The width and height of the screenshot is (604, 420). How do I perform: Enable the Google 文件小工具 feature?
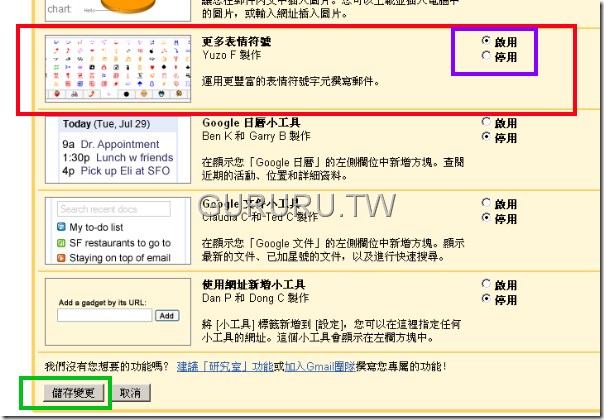point(486,203)
